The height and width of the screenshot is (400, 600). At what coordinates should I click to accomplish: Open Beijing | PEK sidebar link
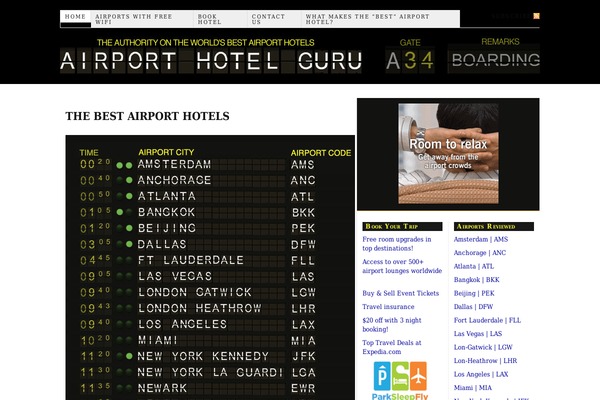[474, 293]
